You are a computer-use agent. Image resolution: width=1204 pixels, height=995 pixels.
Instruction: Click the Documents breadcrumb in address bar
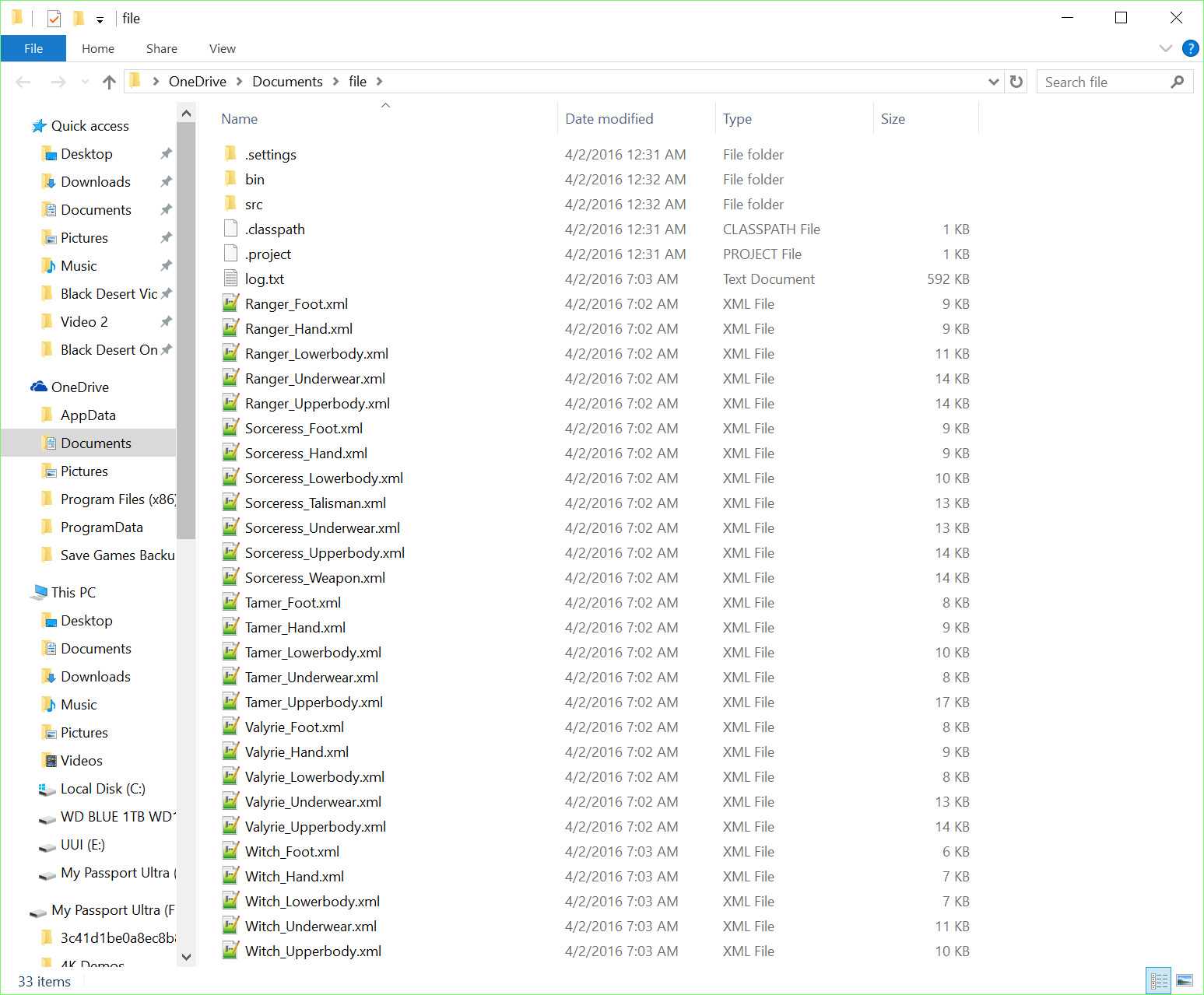pos(287,82)
